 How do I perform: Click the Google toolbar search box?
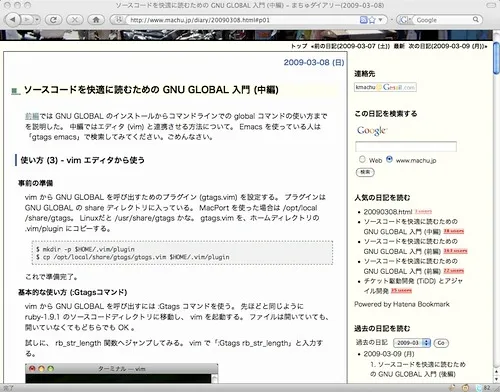(x=443, y=20)
